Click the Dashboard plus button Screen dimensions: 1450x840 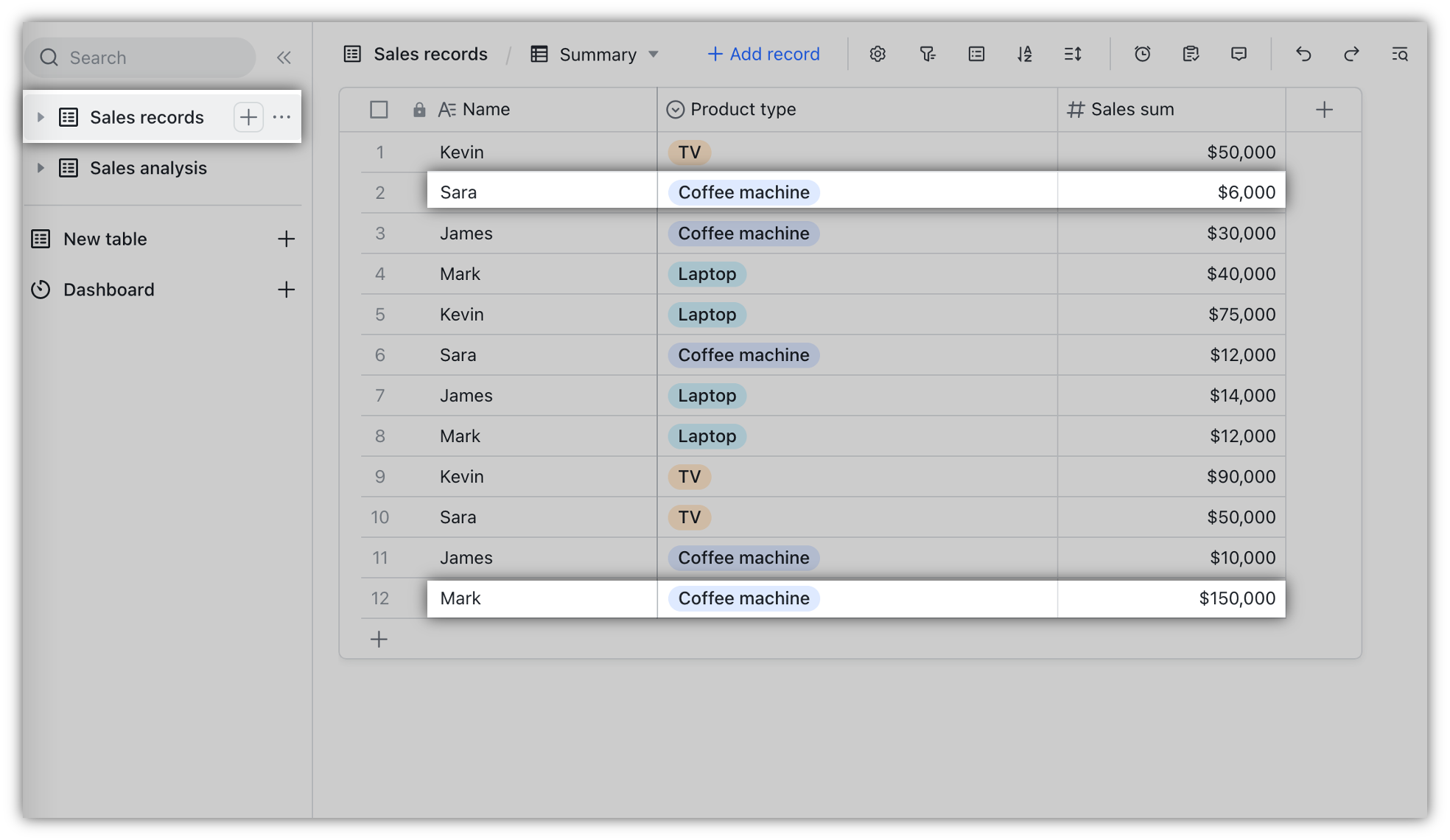click(x=286, y=290)
